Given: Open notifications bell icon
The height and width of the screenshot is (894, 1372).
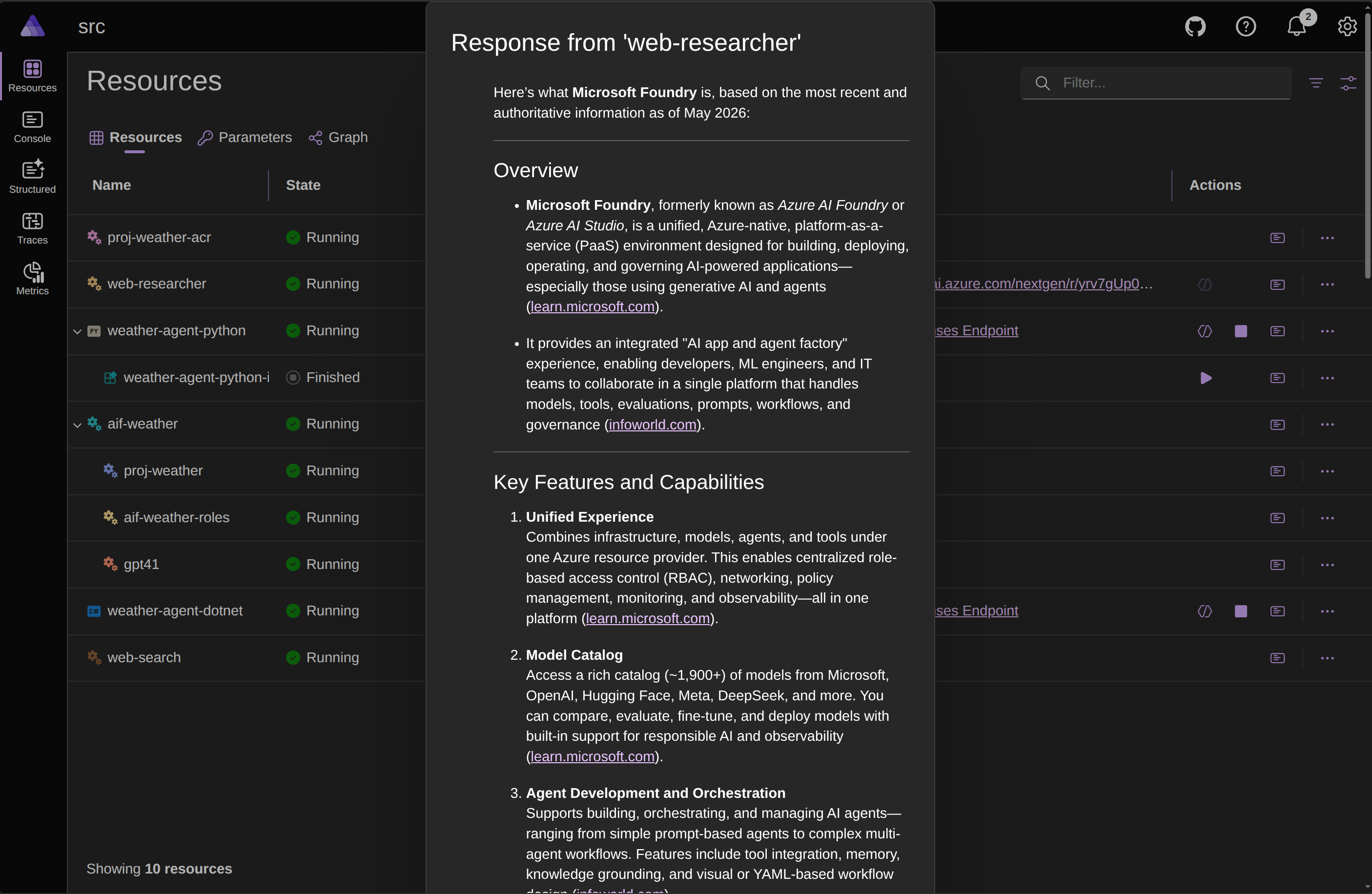Looking at the screenshot, I should pyautogui.click(x=1296, y=26).
